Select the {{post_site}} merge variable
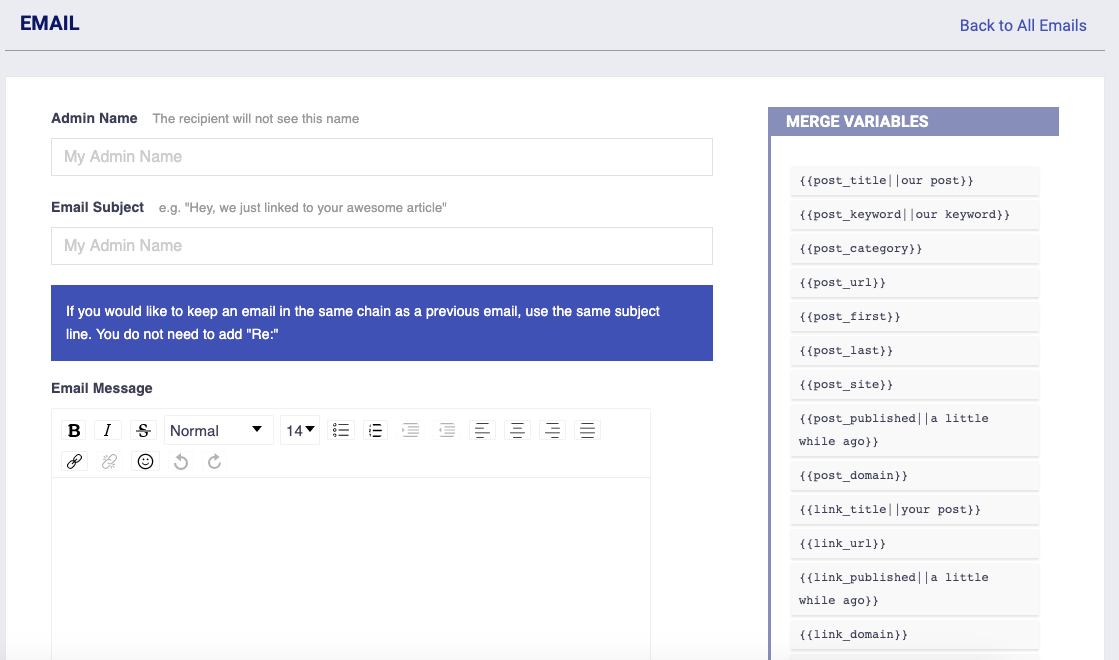Viewport: 1119px width, 660px height. [914, 385]
